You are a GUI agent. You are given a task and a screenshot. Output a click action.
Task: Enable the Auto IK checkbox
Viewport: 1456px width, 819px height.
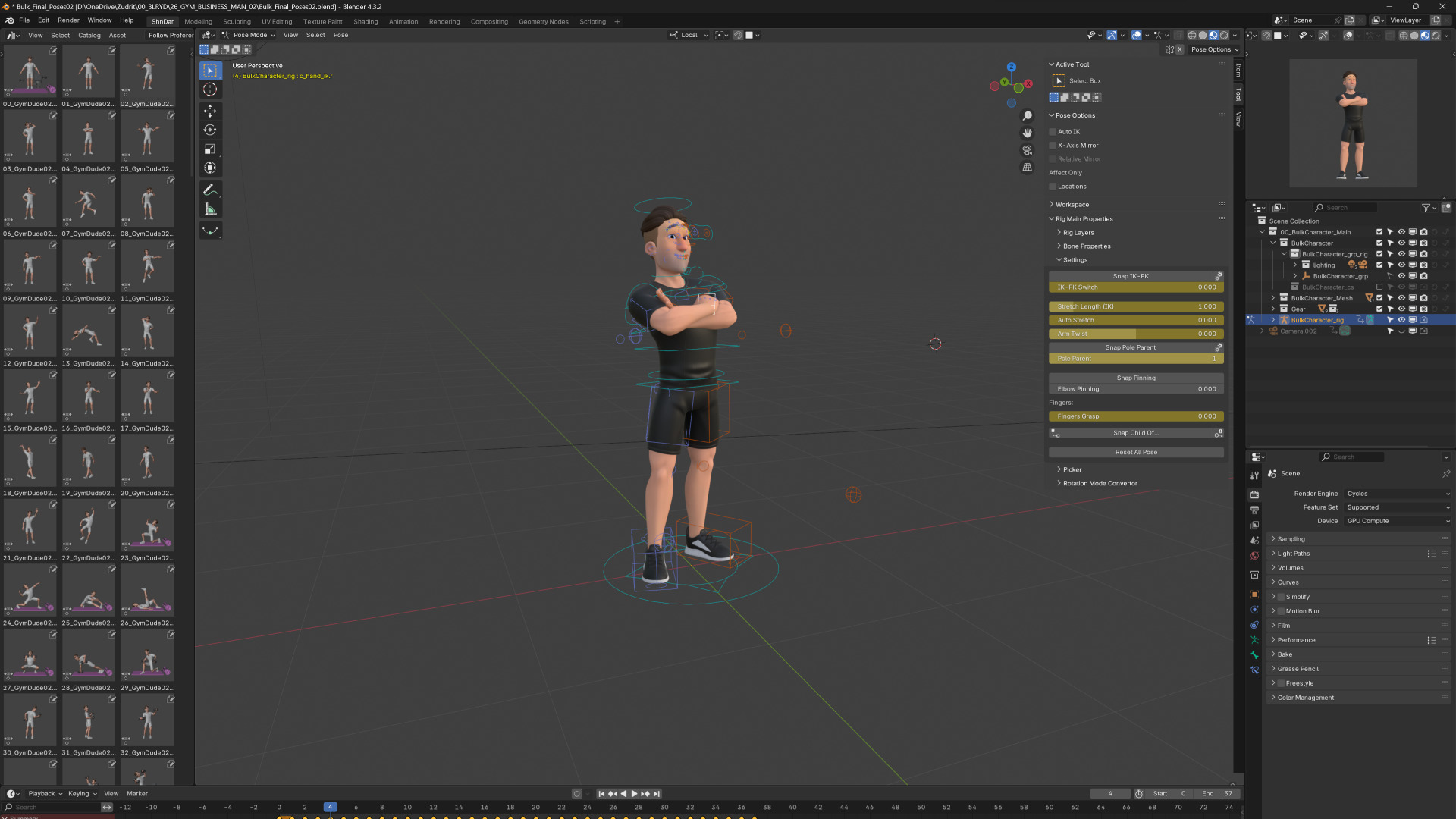point(1053,132)
